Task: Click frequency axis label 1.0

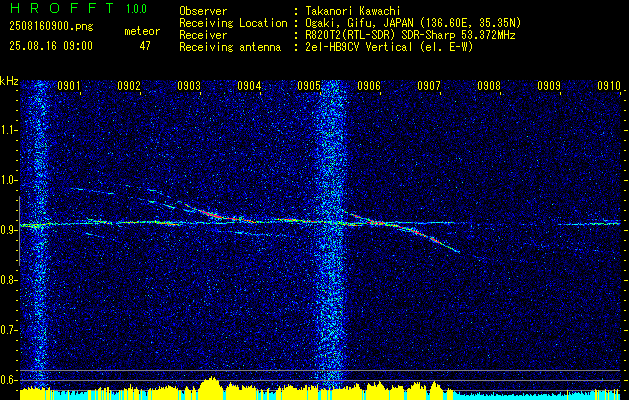Action: [8, 180]
